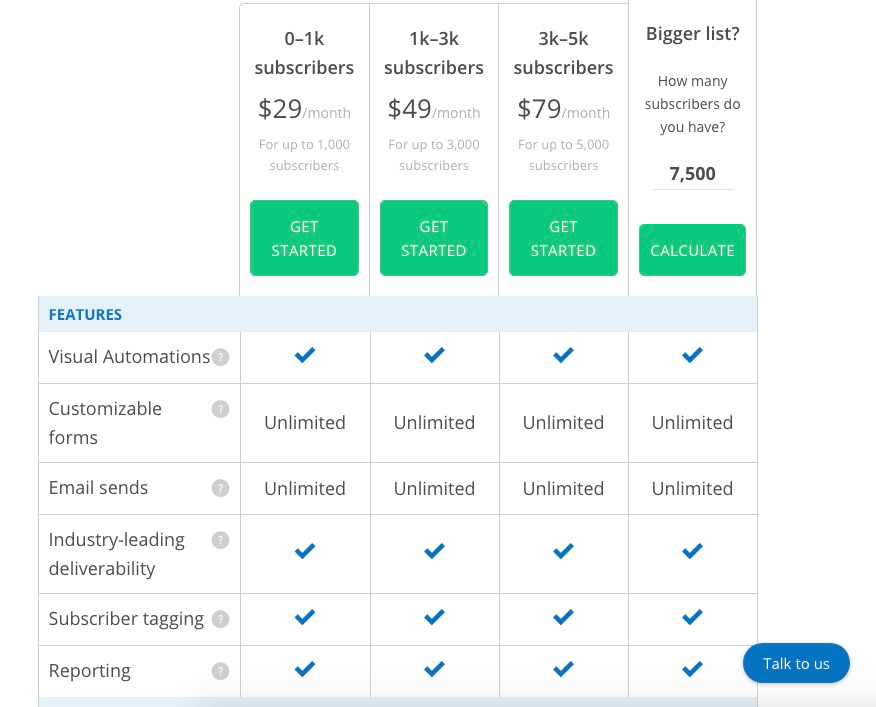Click Get Started for 0–1k subscribers plan
876x707 pixels.
coord(304,238)
